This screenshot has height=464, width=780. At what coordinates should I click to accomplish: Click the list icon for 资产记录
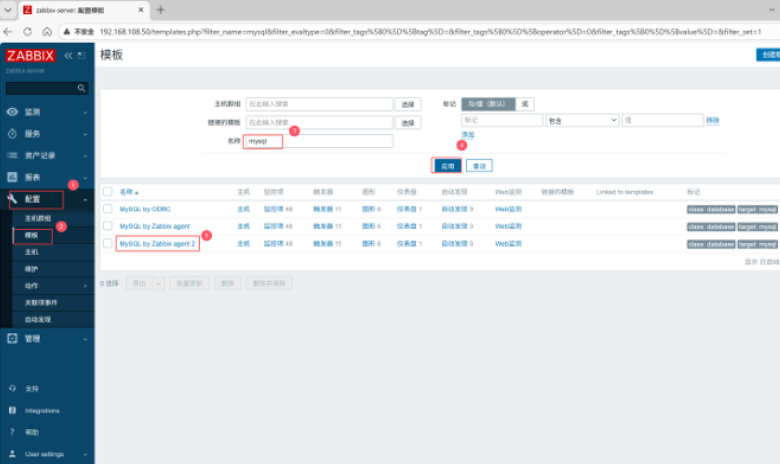(x=12, y=156)
